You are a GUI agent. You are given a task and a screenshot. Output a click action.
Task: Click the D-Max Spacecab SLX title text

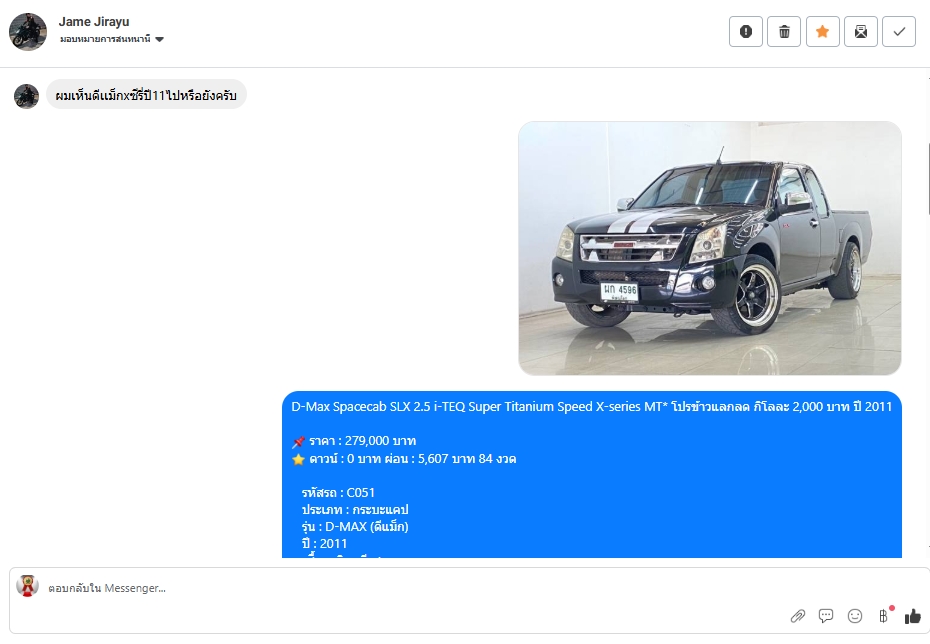click(x=591, y=407)
